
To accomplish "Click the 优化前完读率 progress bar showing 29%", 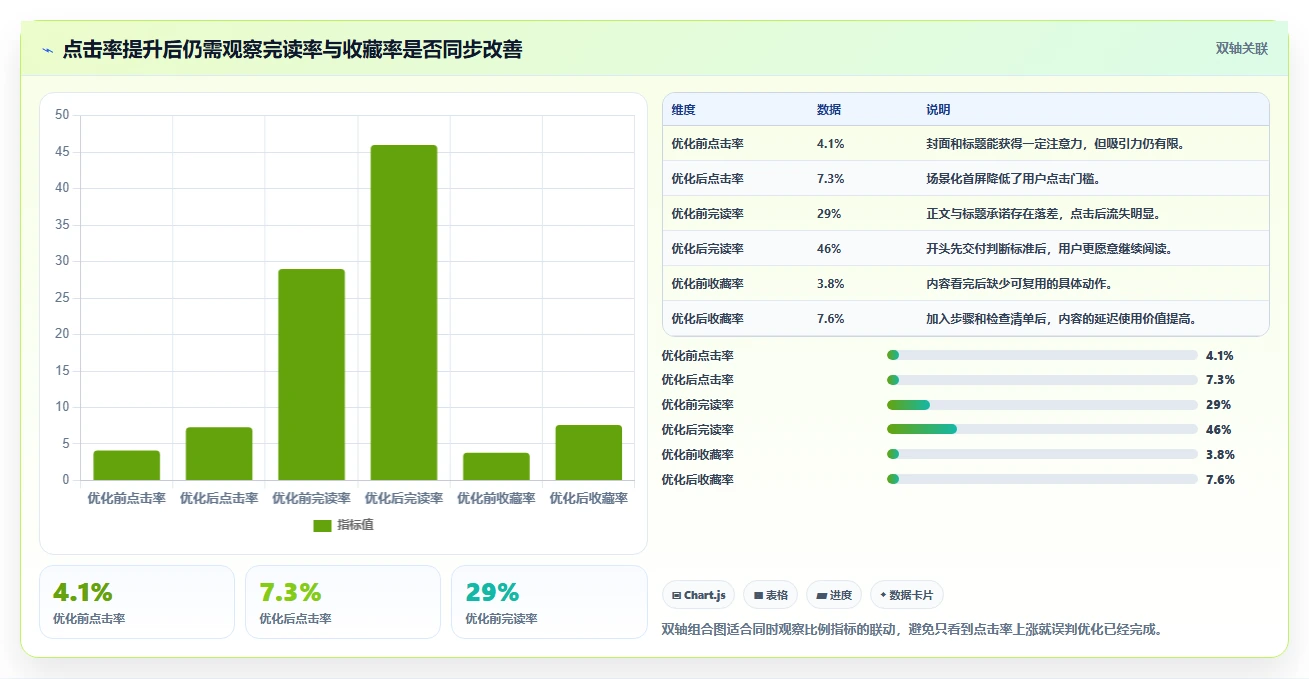I will tap(1042, 405).
